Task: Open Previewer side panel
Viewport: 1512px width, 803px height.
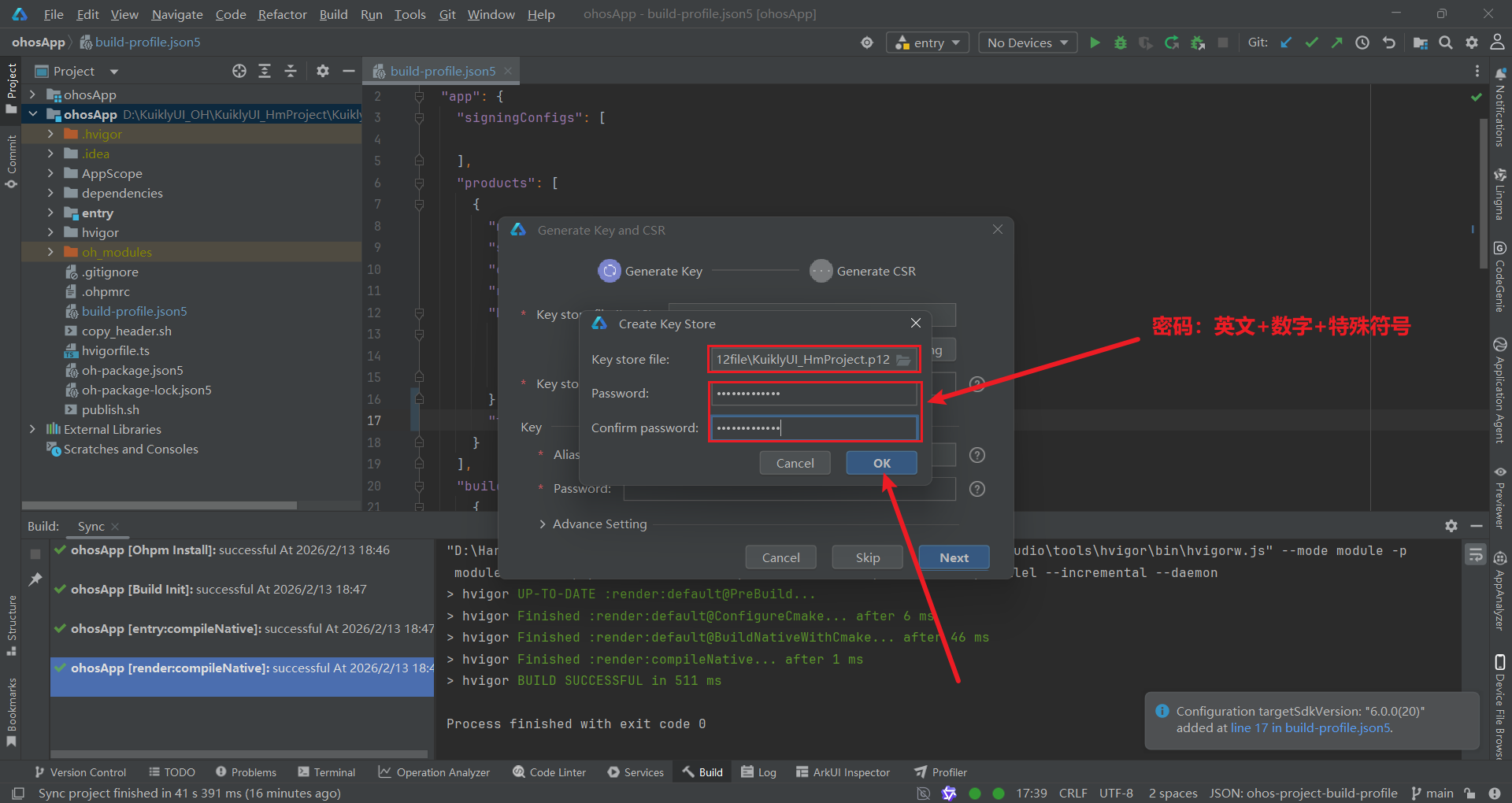Action: [x=1500, y=497]
